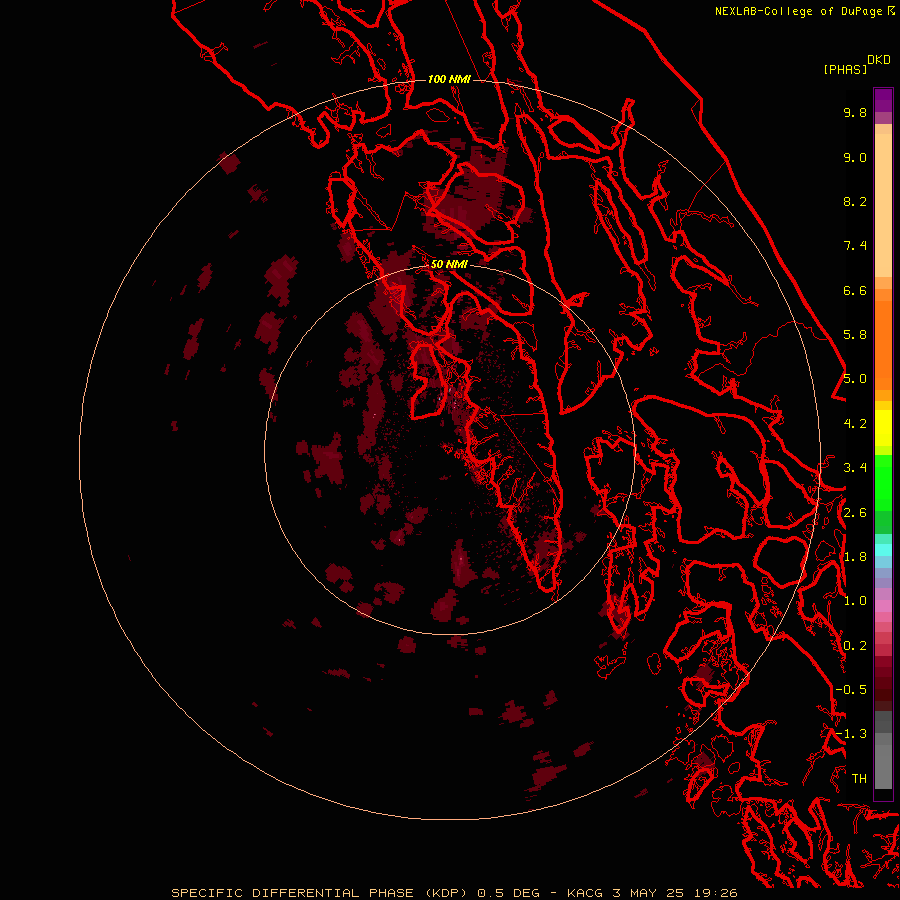This screenshot has height=900, width=900.
Task: Click the KACG radar site identifier
Action: 585,893
